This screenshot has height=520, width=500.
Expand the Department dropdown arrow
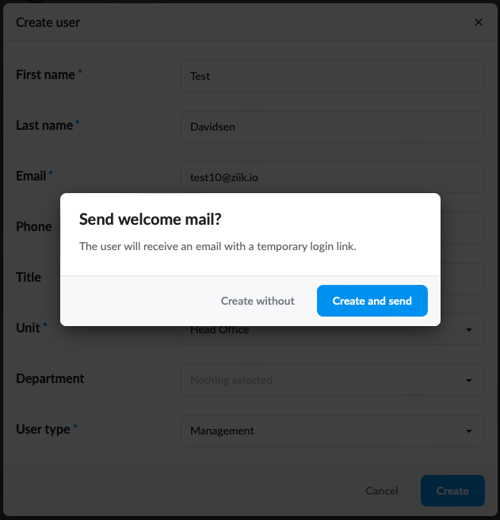pos(469,380)
